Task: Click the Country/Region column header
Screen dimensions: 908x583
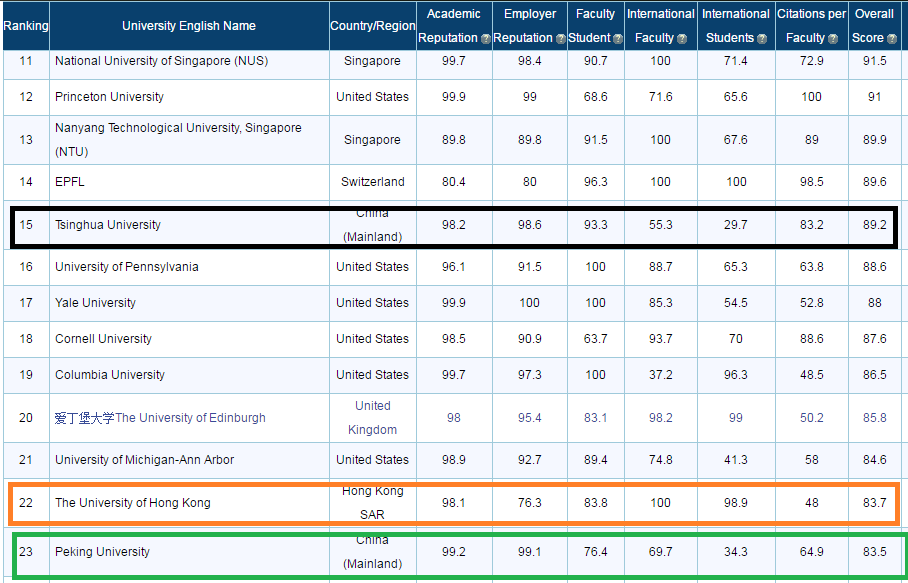Action: [372, 26]
